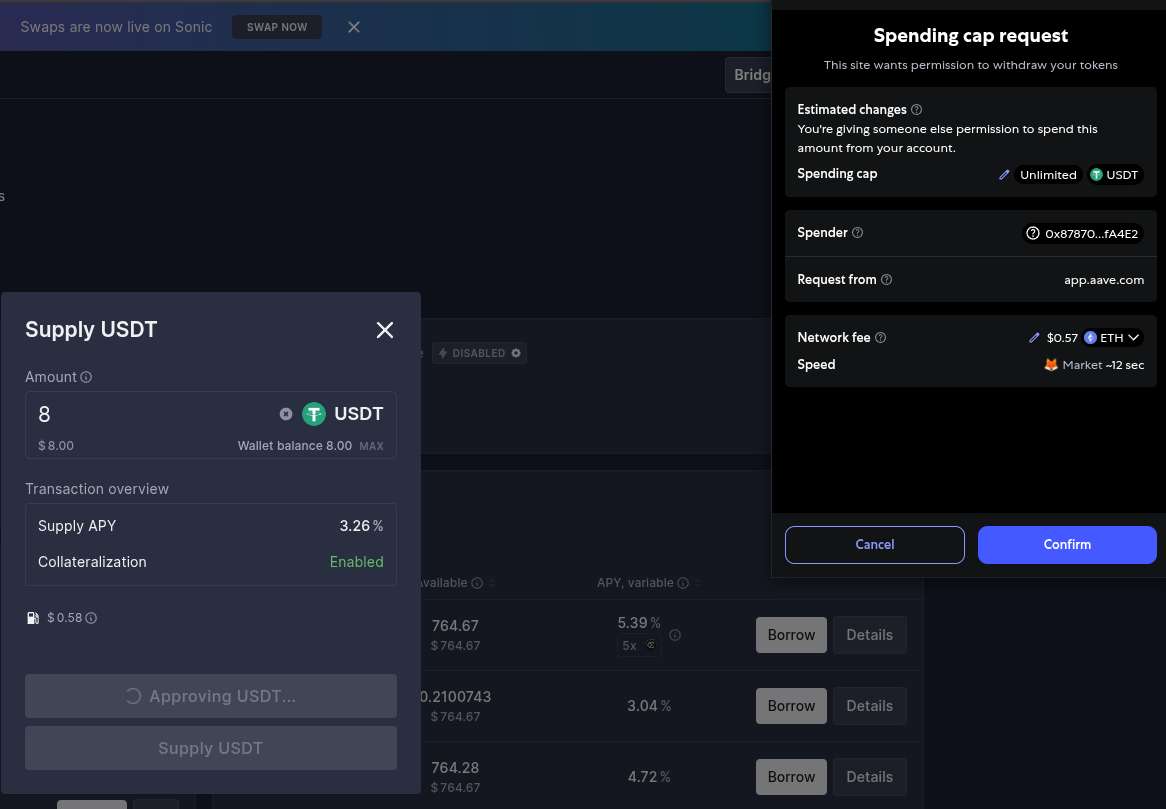Click the MetaMask fox Market speed icon

(1051, 364)
